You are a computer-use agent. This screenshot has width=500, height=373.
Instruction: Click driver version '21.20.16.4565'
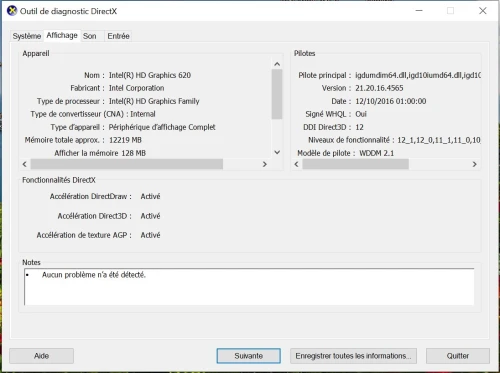379,88
